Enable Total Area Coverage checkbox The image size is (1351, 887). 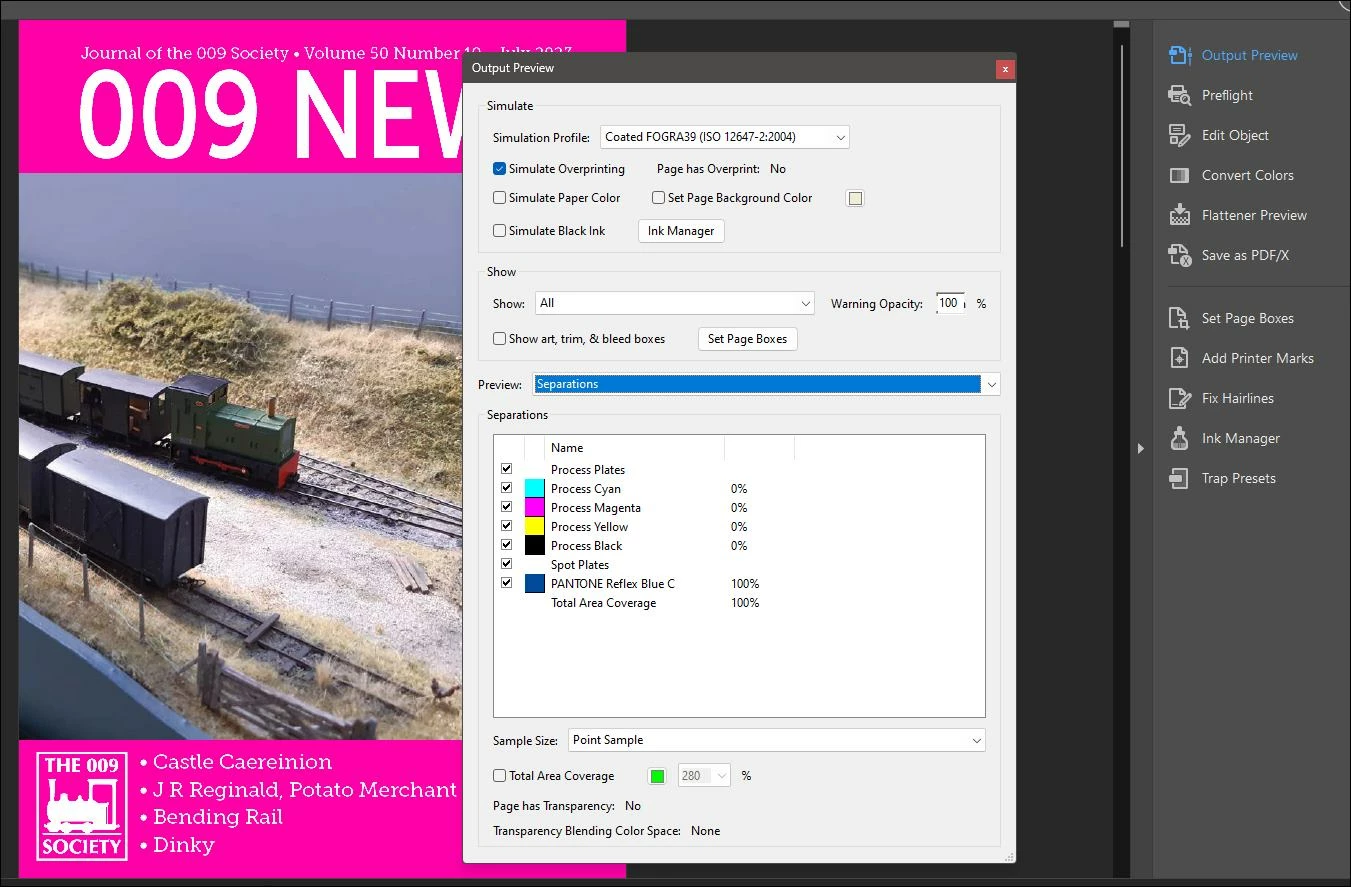[x=499, y=776]
